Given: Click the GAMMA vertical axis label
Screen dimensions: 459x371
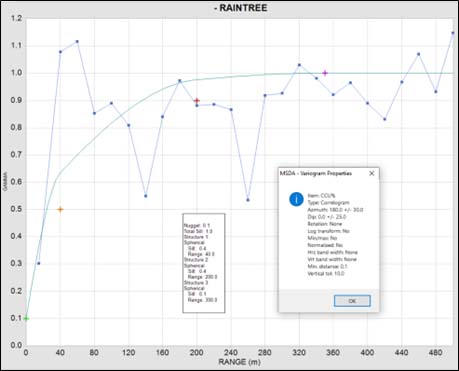Looking at the screenshot, I should [x=5, y=182].
